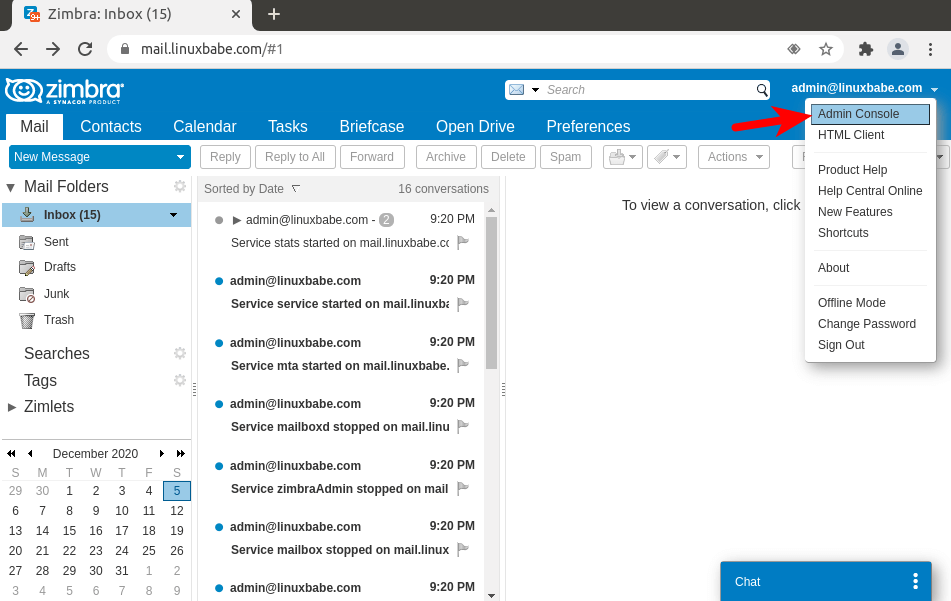
Task: Open the Mail Folders gear options
Action: click(x=180, y=186)
